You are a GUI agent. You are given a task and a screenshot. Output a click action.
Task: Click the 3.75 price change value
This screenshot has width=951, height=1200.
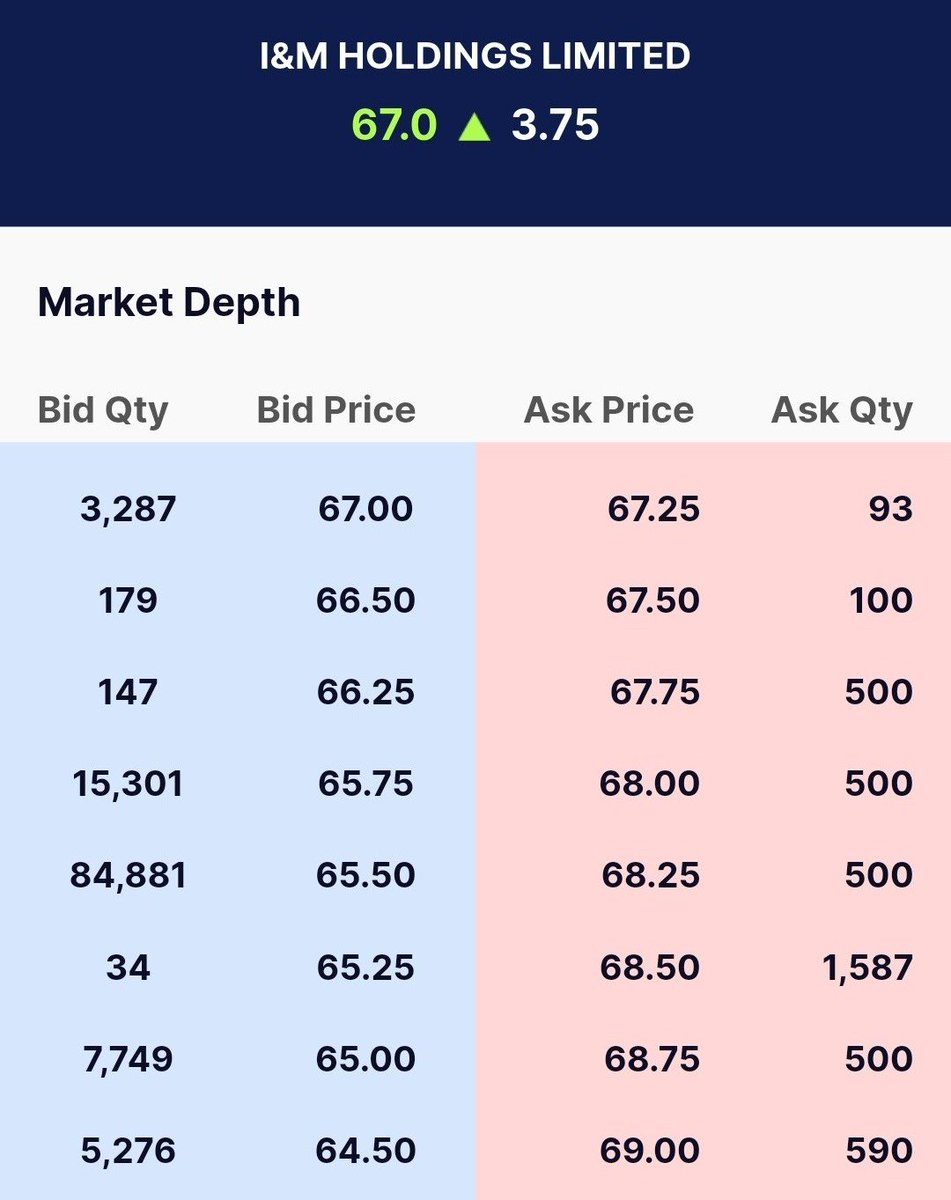(x=555, y=126)
